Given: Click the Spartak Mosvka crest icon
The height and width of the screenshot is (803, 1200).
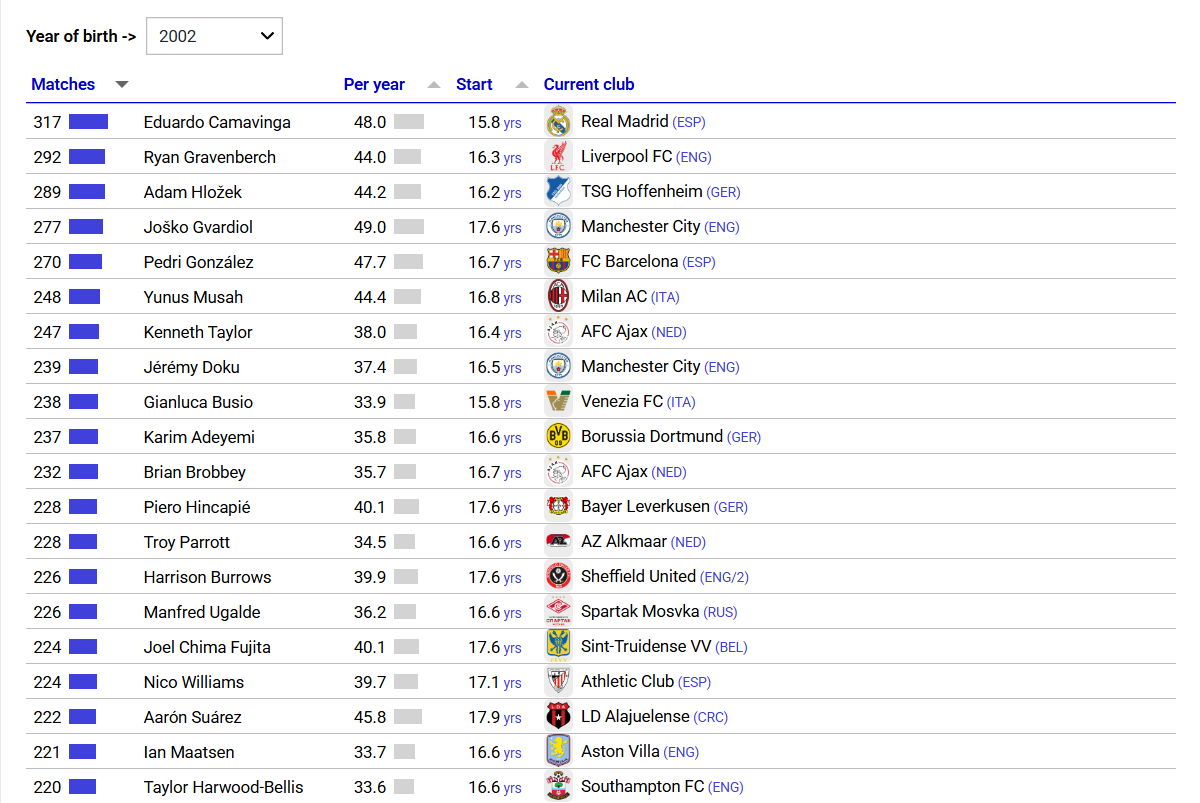Looking at the screenshot, I should tap(558, 612).
